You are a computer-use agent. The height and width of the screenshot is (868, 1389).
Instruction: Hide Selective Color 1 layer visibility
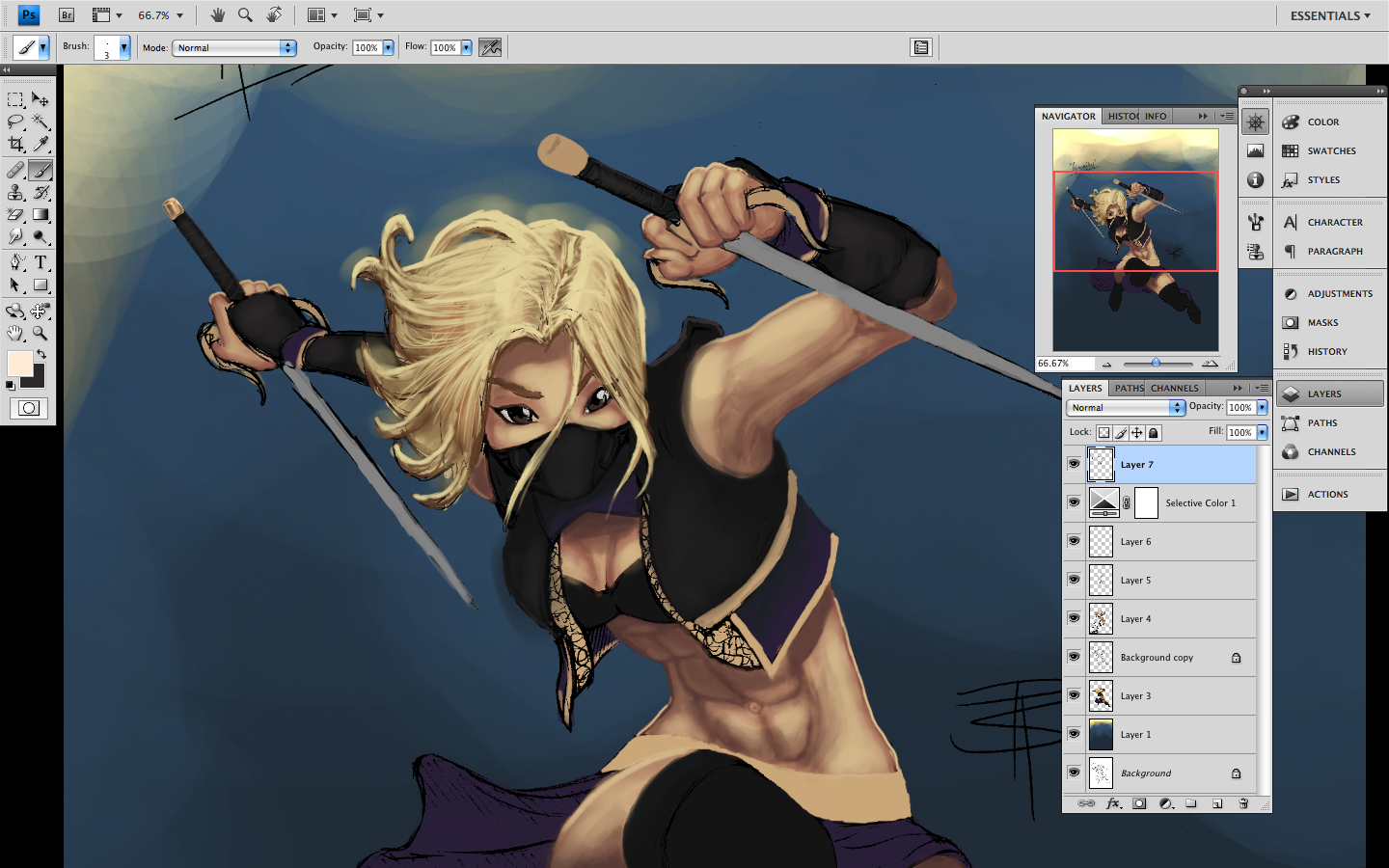pyautogui.click(x=1074, y=502)
